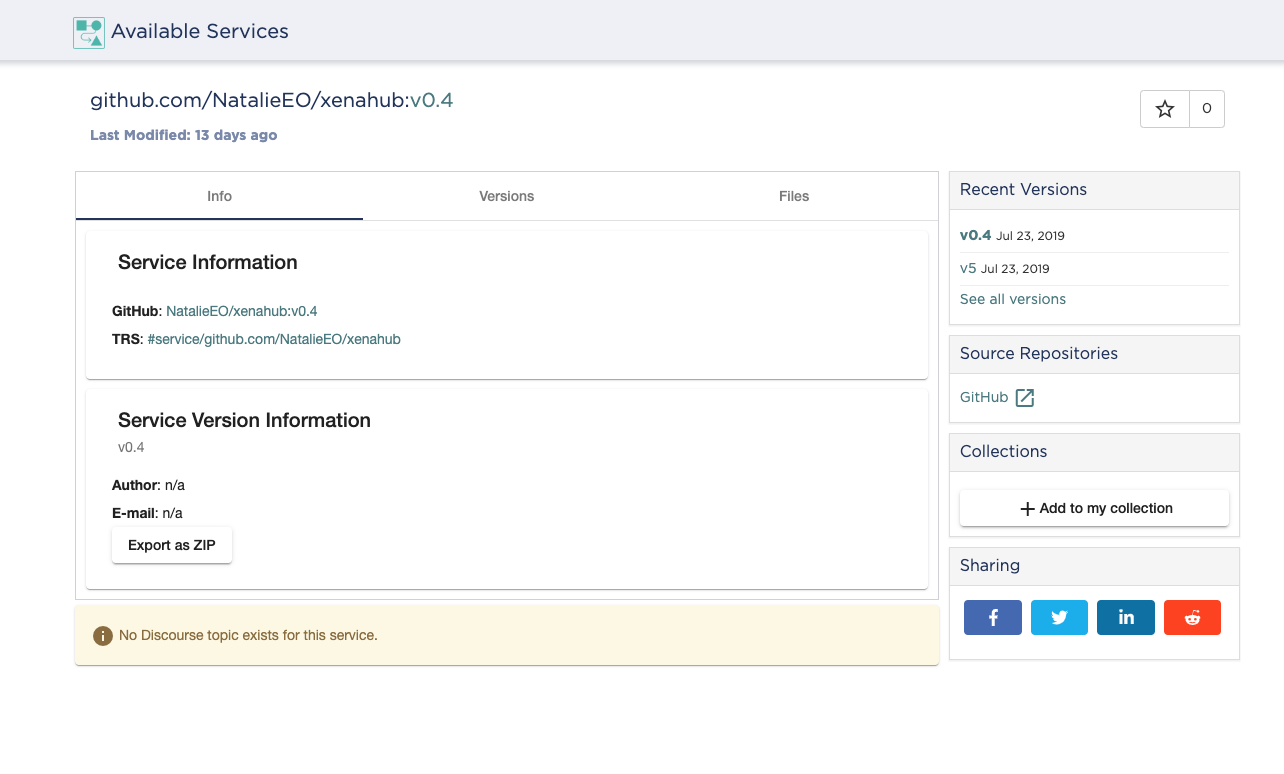Click the Dockstore logo icon

pyautogui.click(x=89, y=32)
